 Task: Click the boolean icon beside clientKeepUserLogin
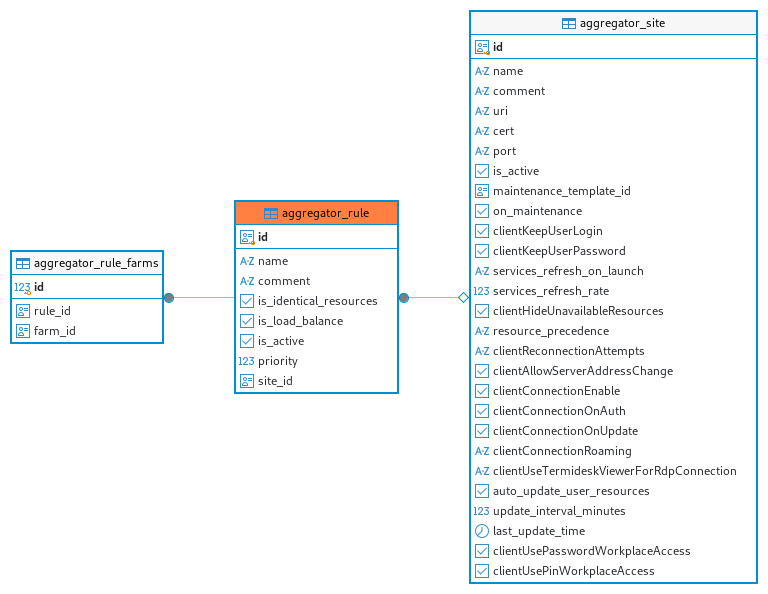pyautogui.click(x=482, y=231)
